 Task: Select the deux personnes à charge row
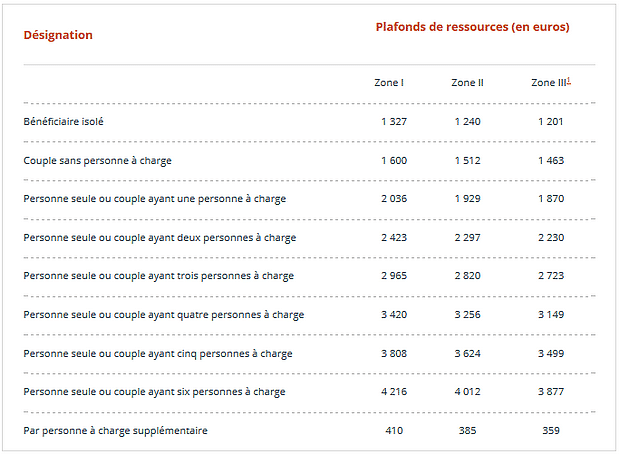[309, 238]
